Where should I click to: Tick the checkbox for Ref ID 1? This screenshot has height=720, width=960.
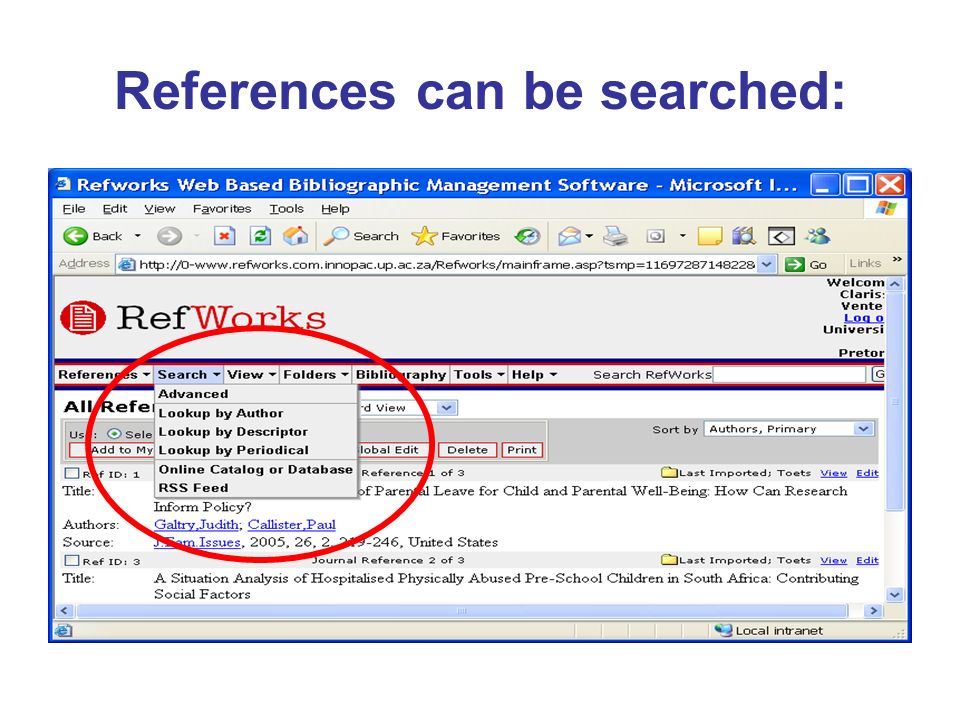pos(72,473)
